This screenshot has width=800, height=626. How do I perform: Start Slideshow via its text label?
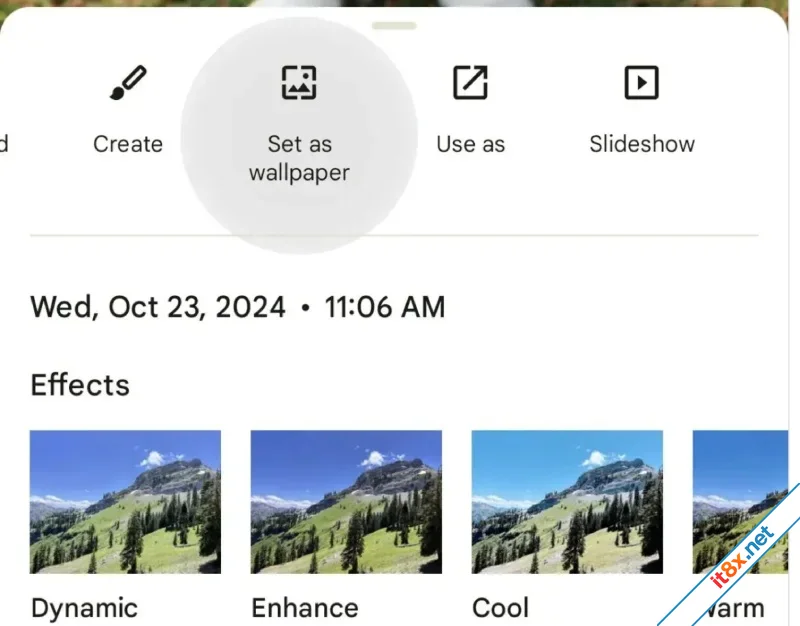click(x=642, y=144)
